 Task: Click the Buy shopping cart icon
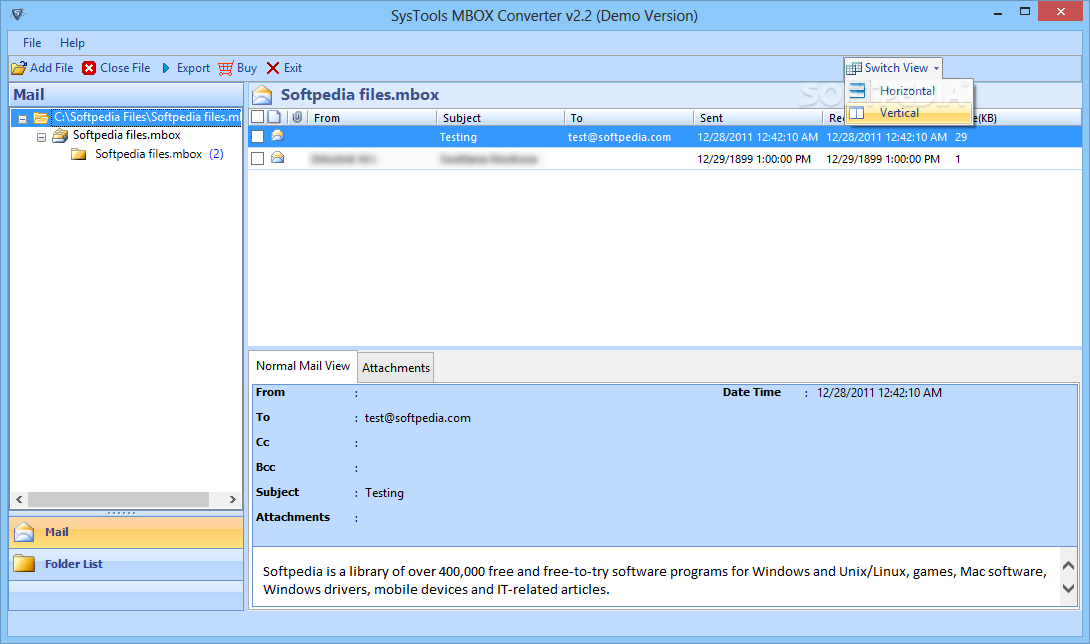pos(225,68)
